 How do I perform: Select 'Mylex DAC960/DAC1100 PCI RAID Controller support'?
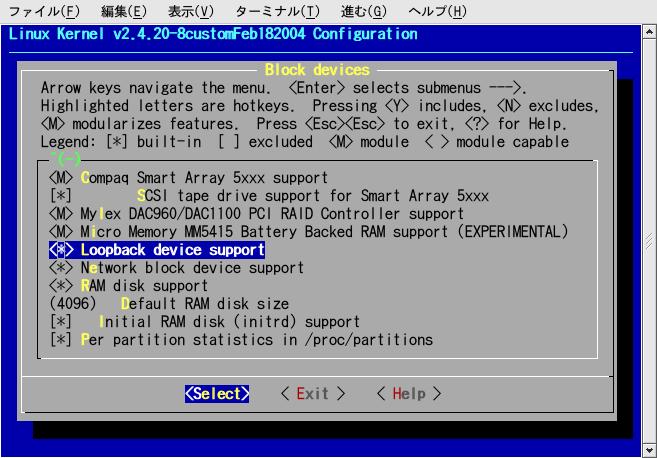272,214
